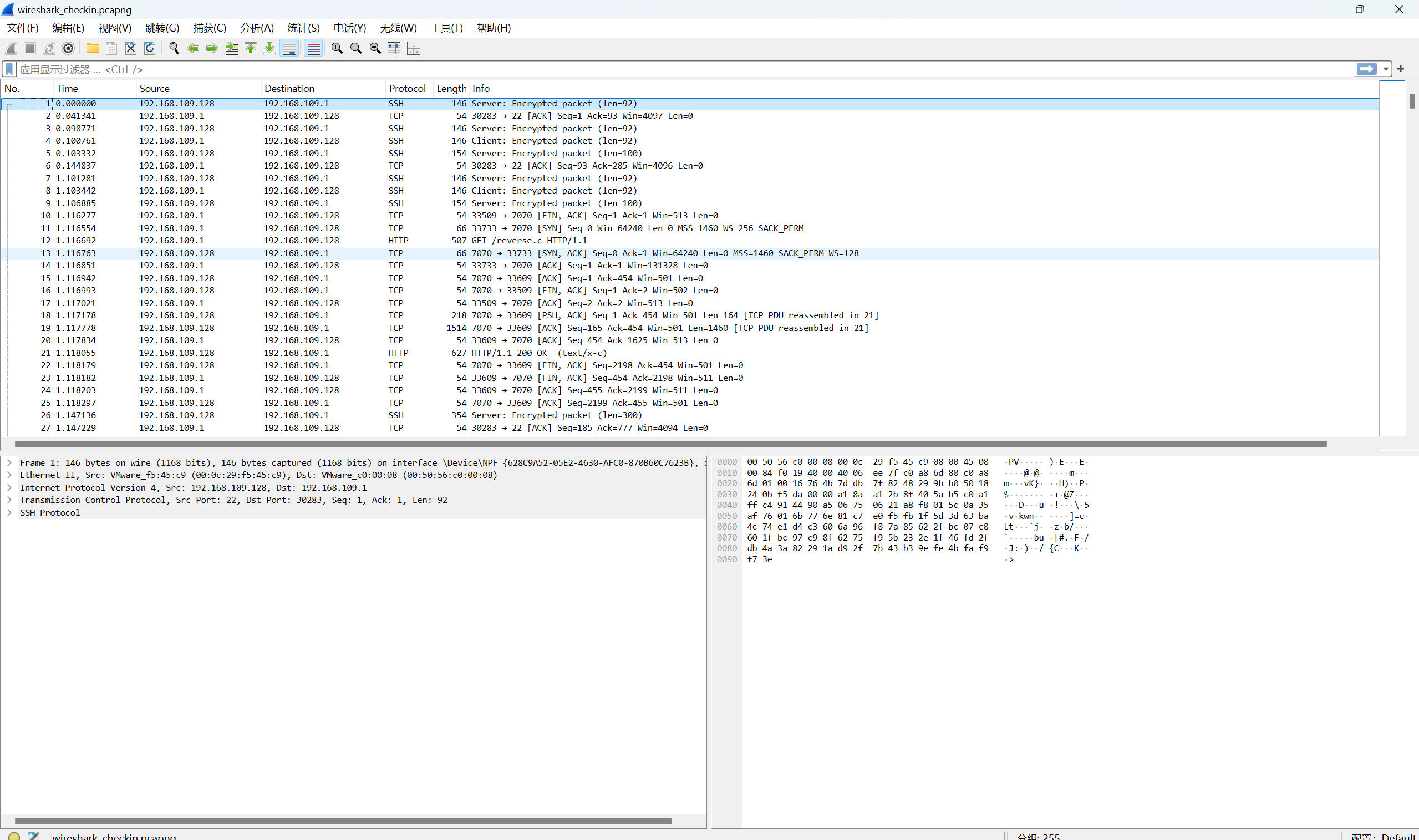Open capture file properties icon in status bar
The image size is (1419, 840).
click(x=33, y=836)
